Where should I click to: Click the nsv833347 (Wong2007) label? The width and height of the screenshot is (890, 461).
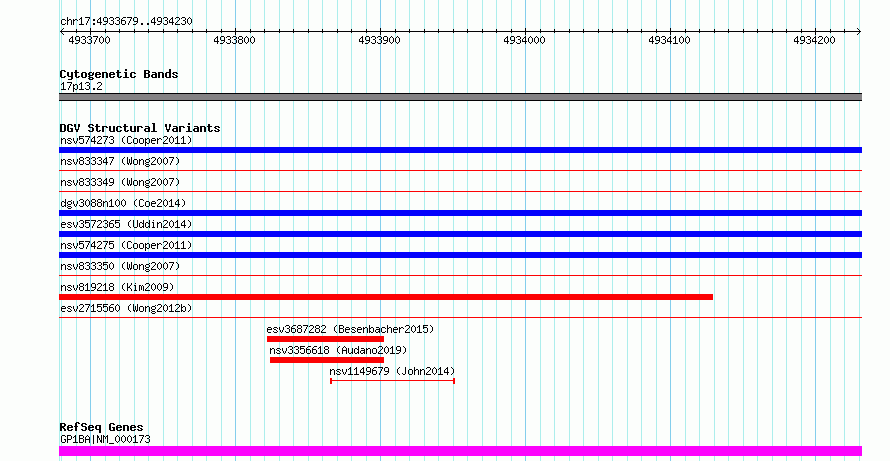[120, 161]
